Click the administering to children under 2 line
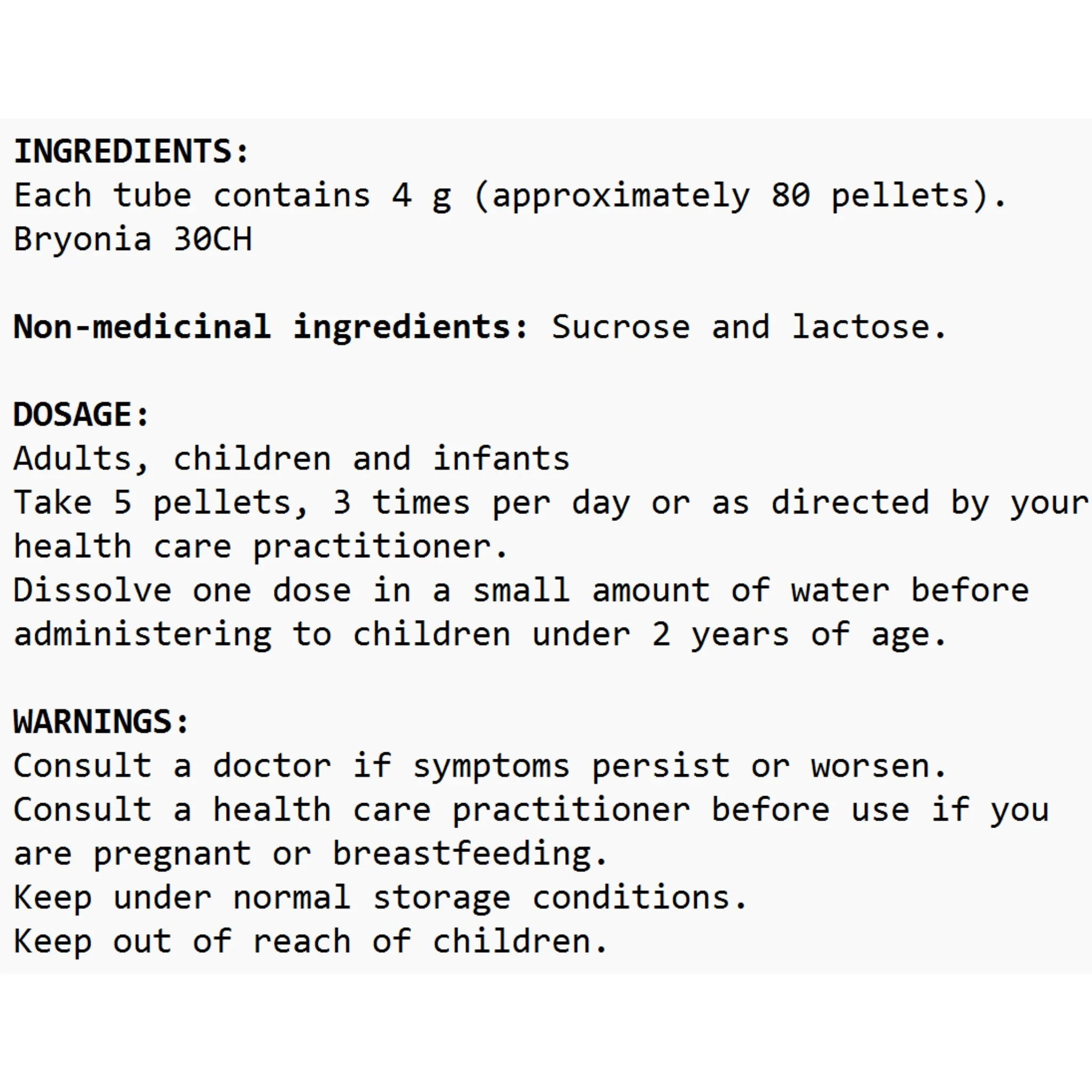This screenshot has width=1092, height=1092. click(480, 635)
